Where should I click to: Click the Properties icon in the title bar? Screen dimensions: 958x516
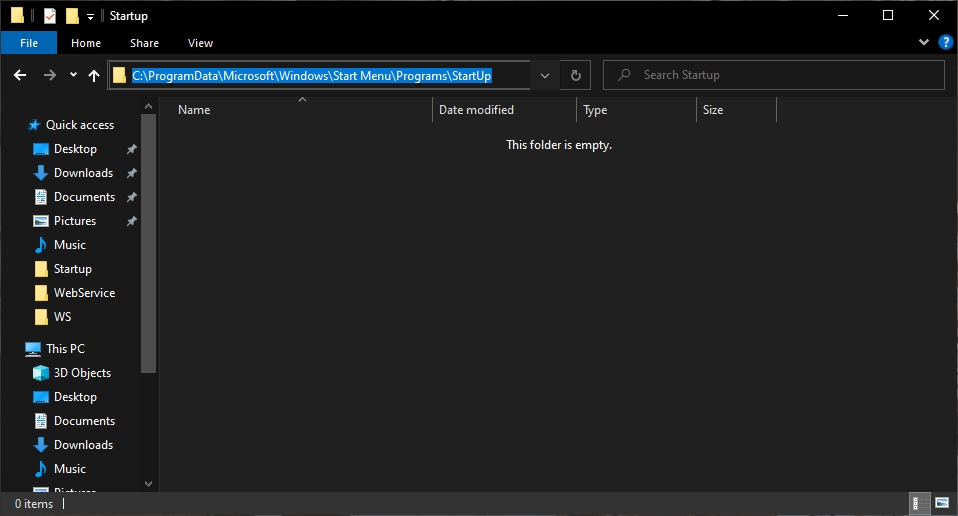(50, 16)
